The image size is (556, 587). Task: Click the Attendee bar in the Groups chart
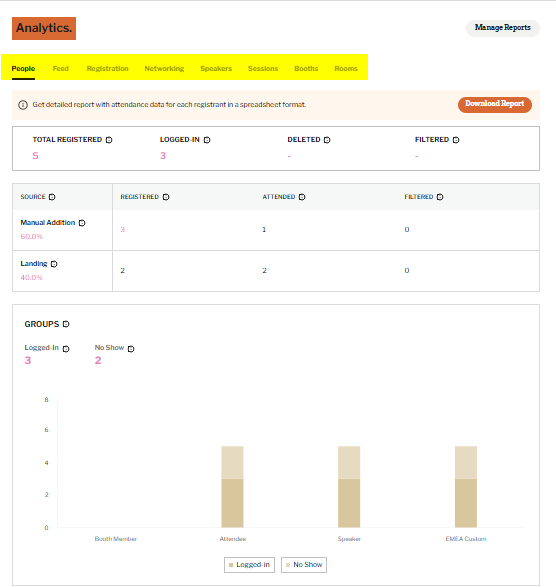(233, 487)
